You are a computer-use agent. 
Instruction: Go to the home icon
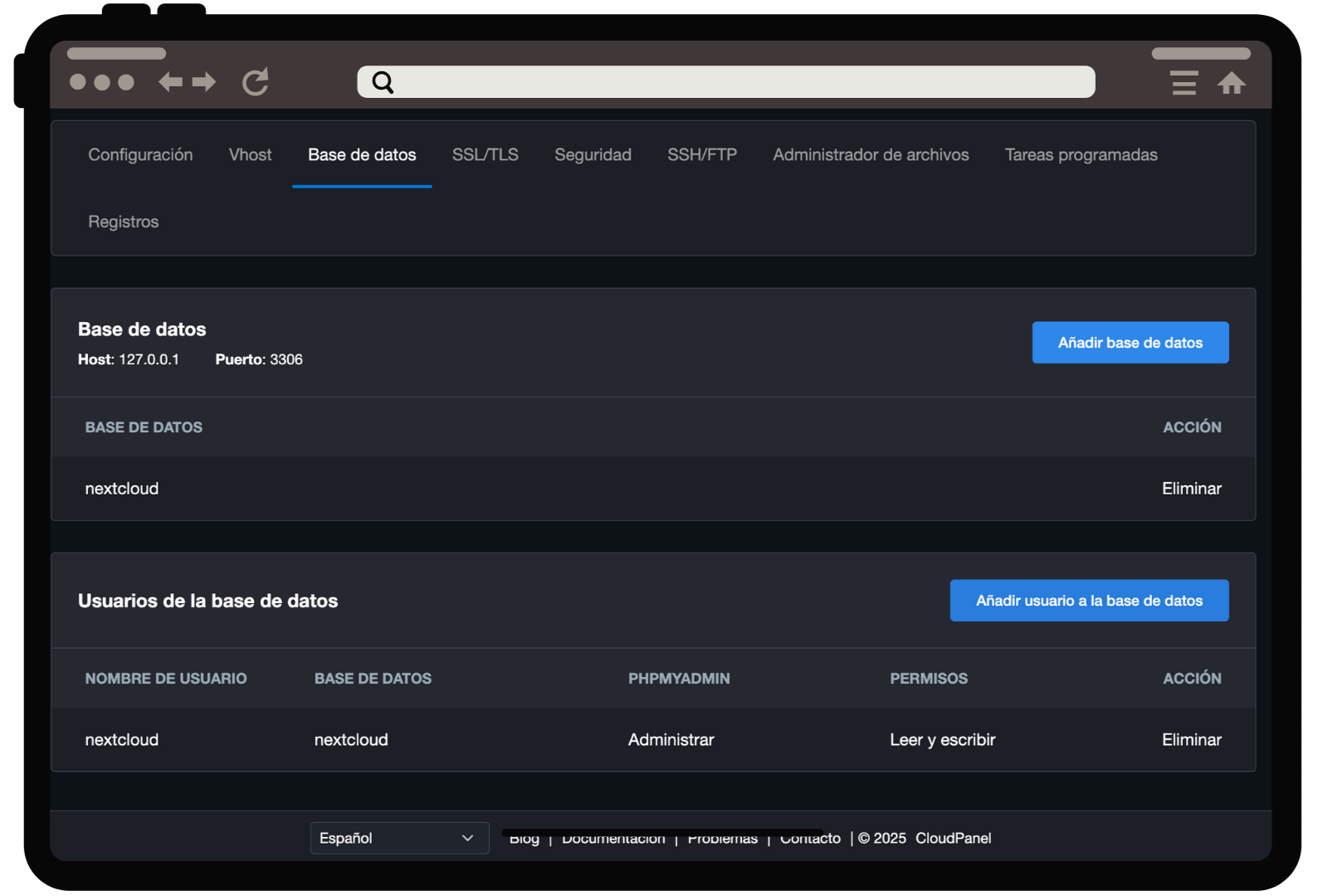point(1232,83)
